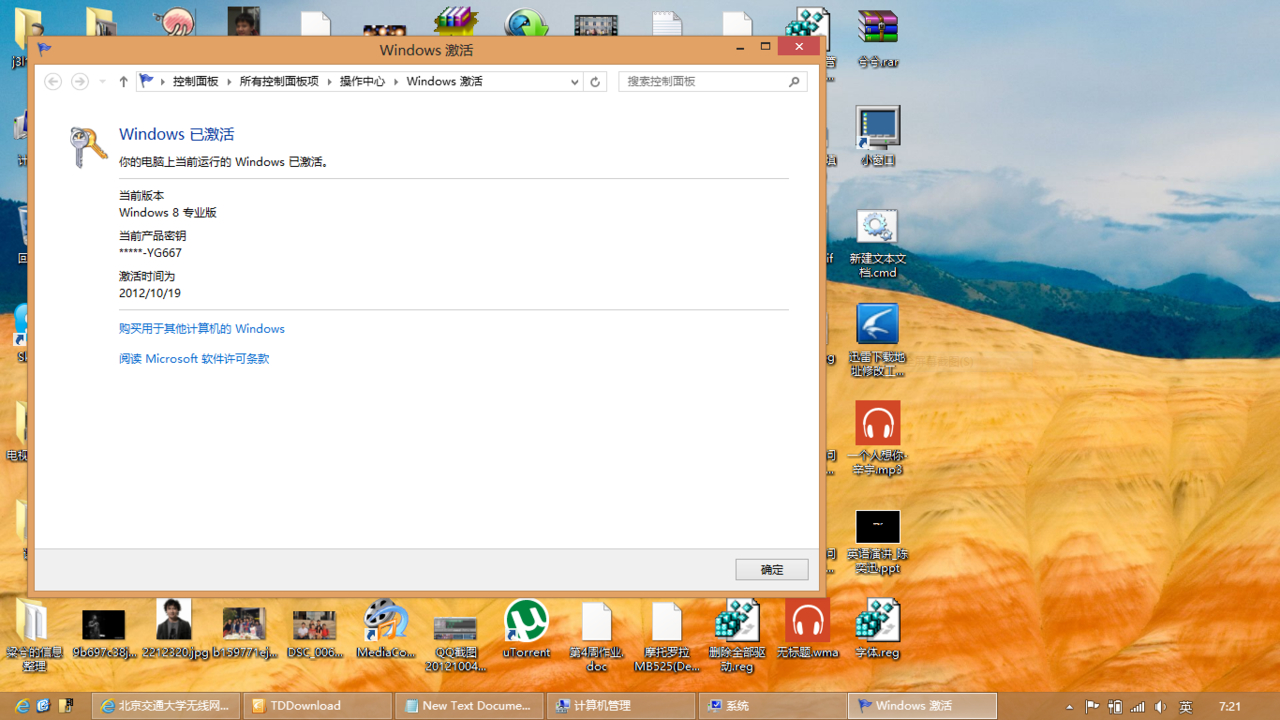
Task: Open the 小窗口 desktop shortcut
Action: (878, 136)
